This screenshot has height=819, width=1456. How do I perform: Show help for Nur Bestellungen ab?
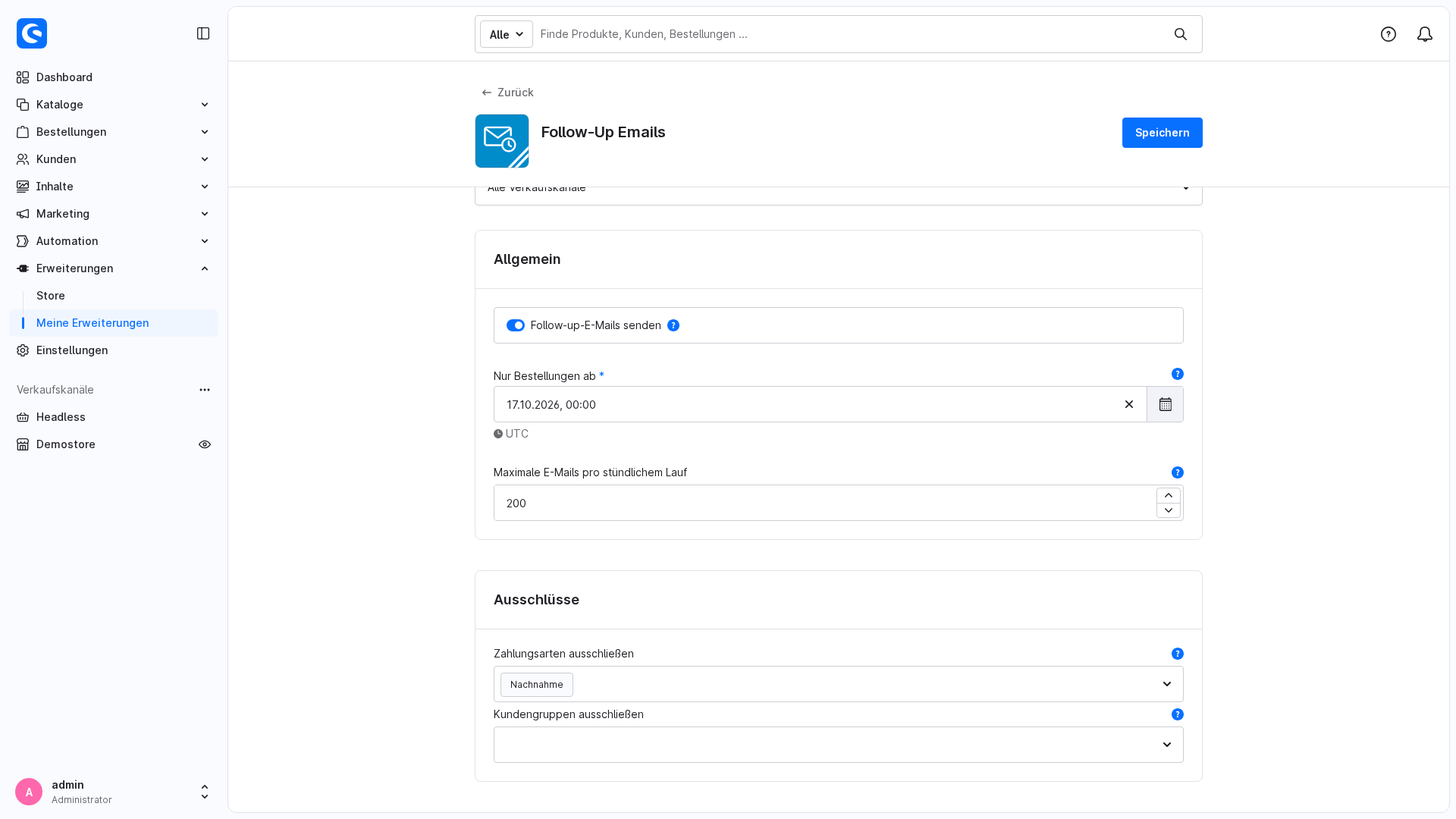click(x=1178, y=374)
